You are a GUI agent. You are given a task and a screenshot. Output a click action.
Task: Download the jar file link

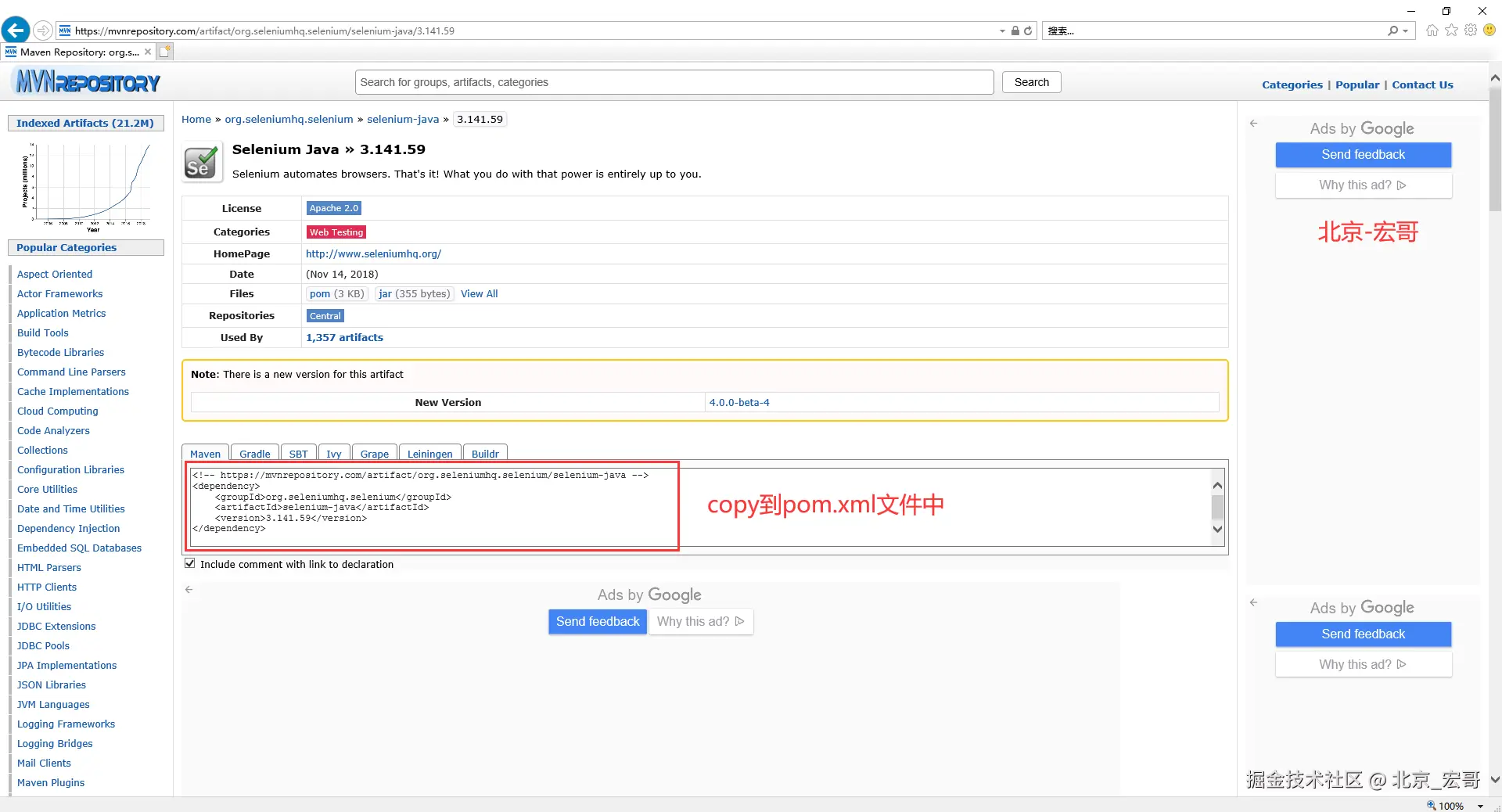[385, 294]
